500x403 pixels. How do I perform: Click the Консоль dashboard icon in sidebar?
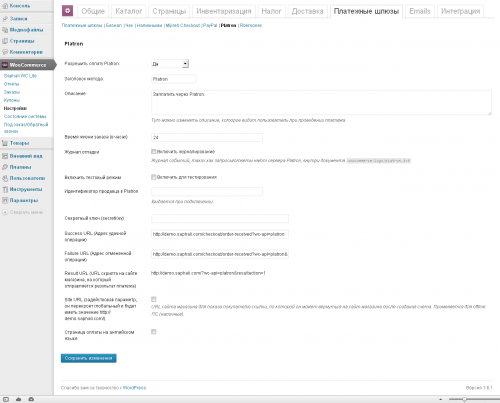click(x=5, y=6)
